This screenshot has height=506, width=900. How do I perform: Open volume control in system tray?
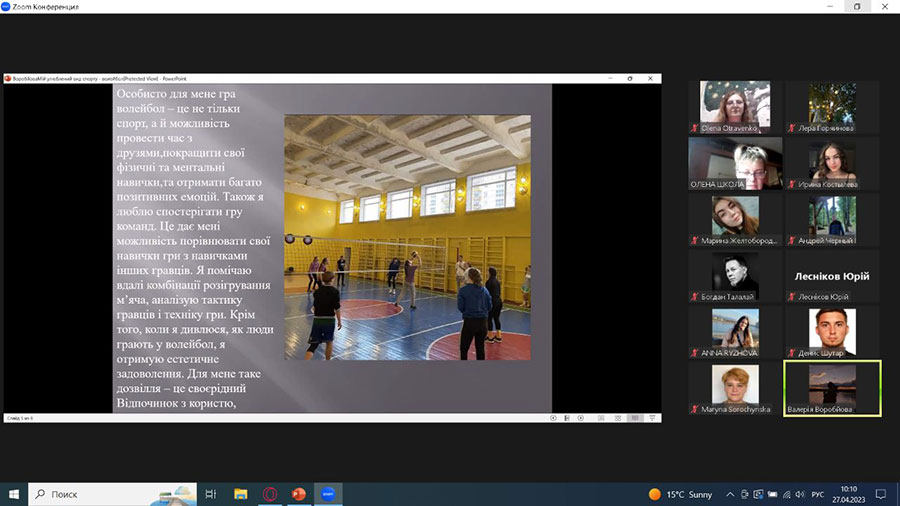(x=800, y=495)
